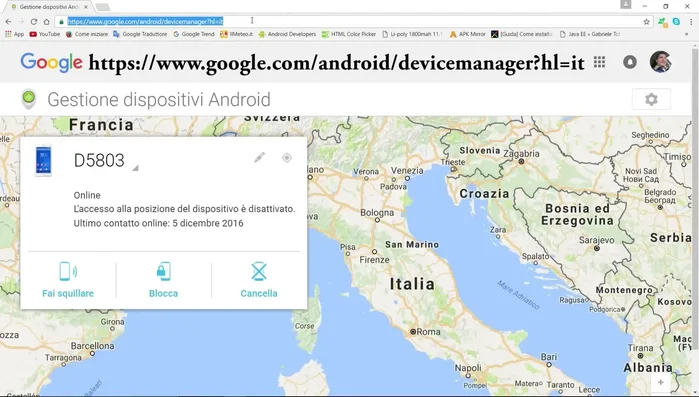This screenshot has height=397, width=699.
Task: Click Venezia on the map
Action: click(x=407, y=171)
